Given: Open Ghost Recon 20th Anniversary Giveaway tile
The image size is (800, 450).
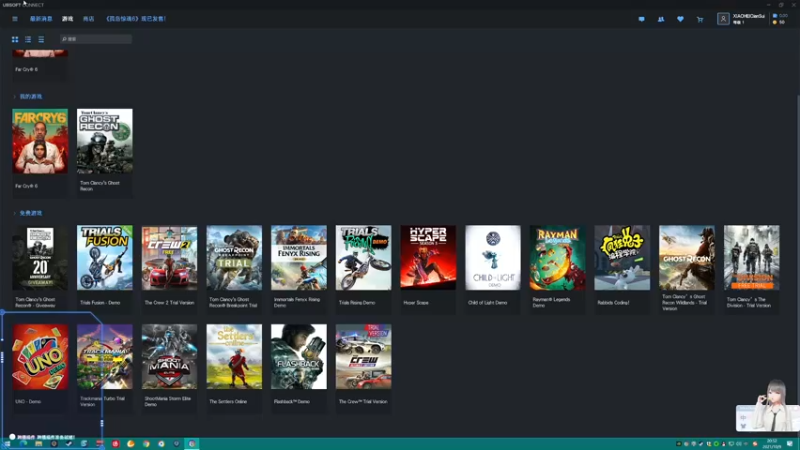Looking at the screenshot, I should pos(40,268).
